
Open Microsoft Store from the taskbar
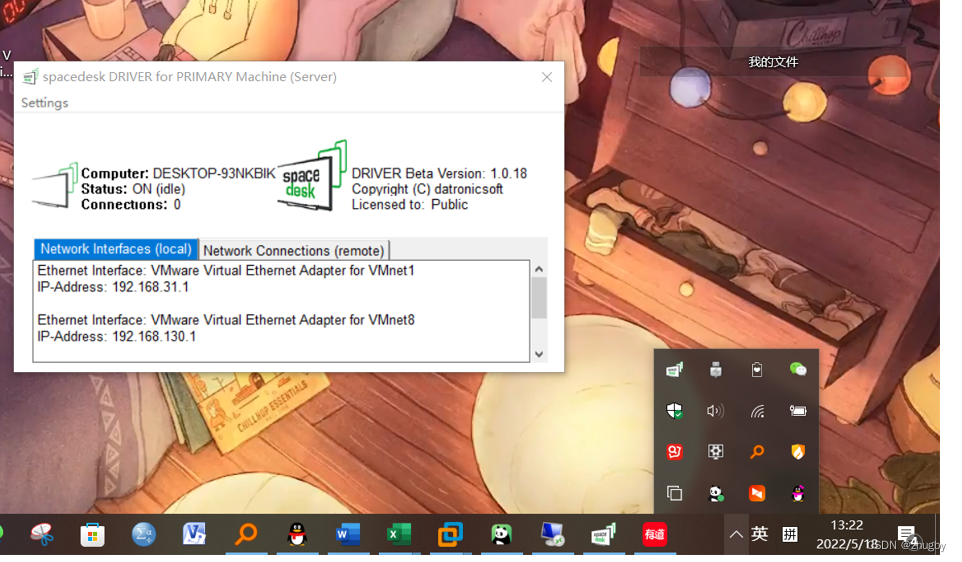point(93,535)
